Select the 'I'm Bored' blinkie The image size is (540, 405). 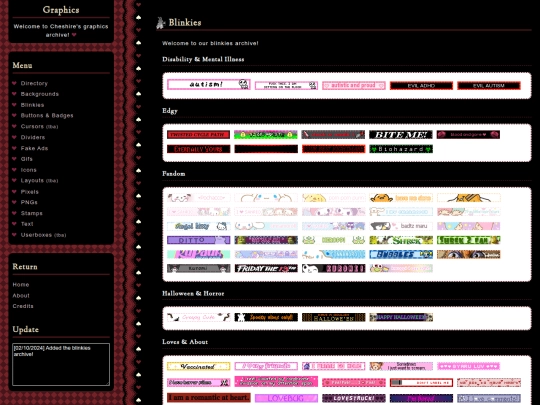pos(421,398)
